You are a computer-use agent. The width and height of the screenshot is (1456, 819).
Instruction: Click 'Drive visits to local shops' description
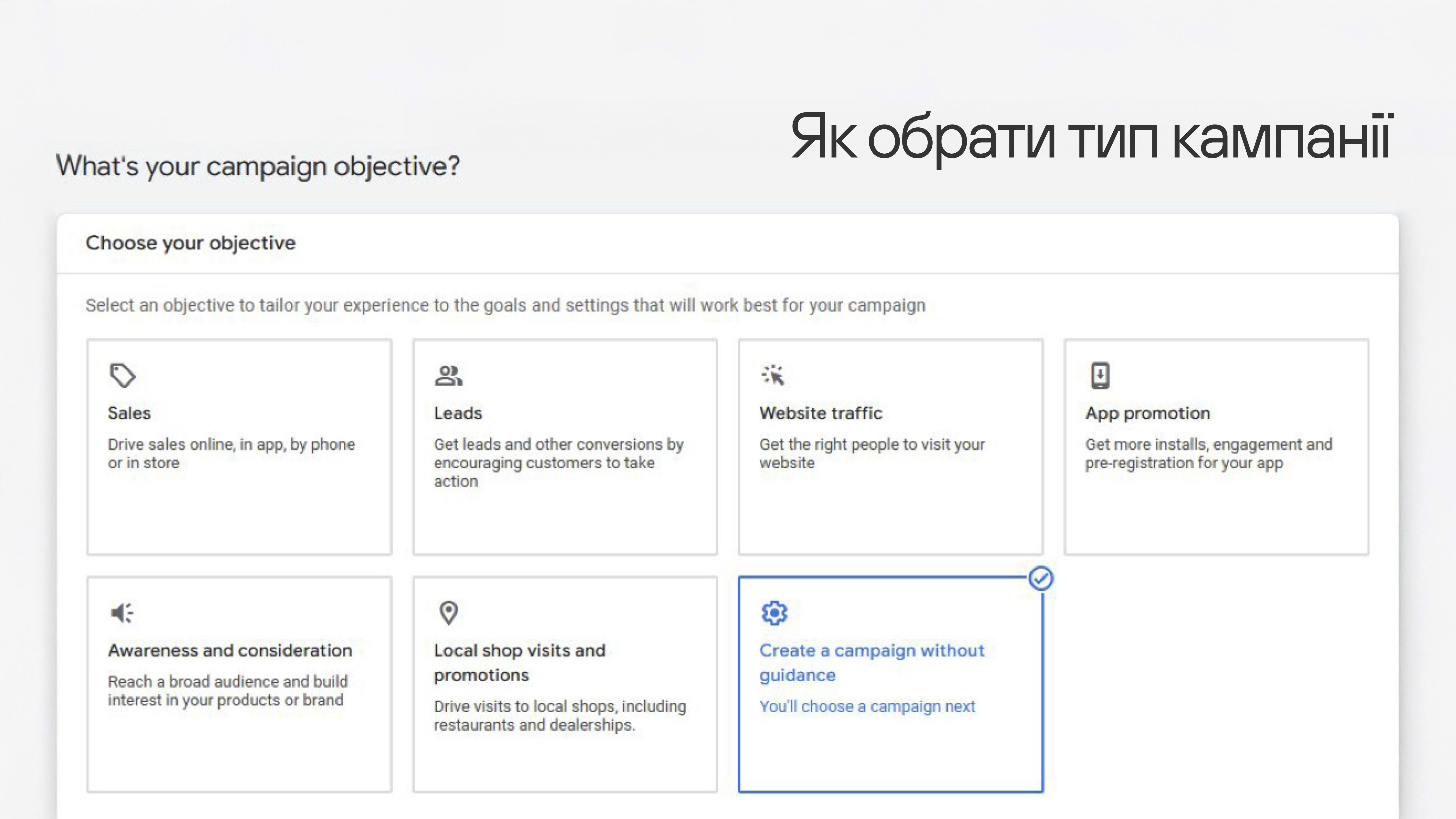(x=560, y=716)
